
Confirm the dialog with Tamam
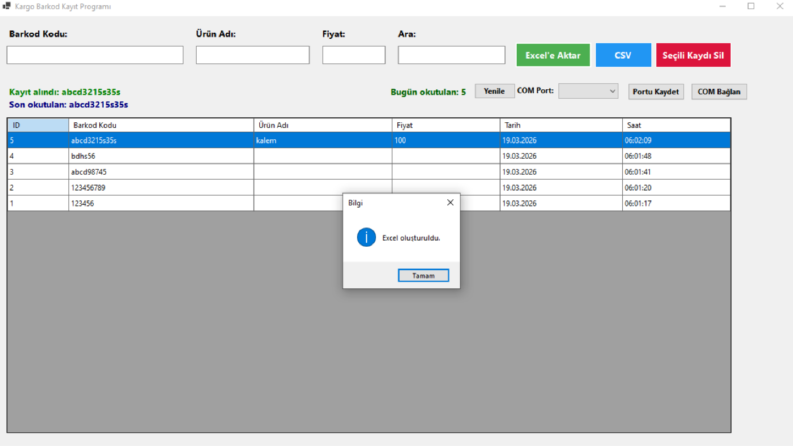[423, 276]
